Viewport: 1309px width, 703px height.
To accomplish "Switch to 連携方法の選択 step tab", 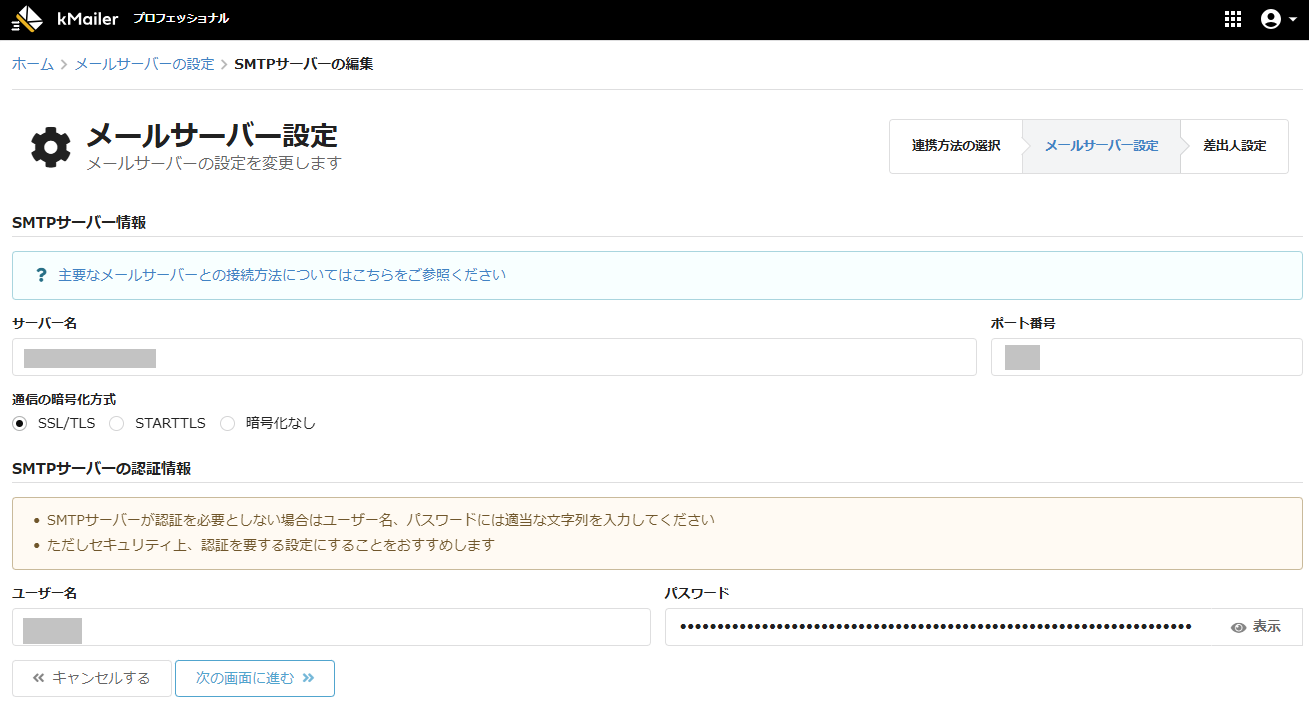I will coord(955,146).
